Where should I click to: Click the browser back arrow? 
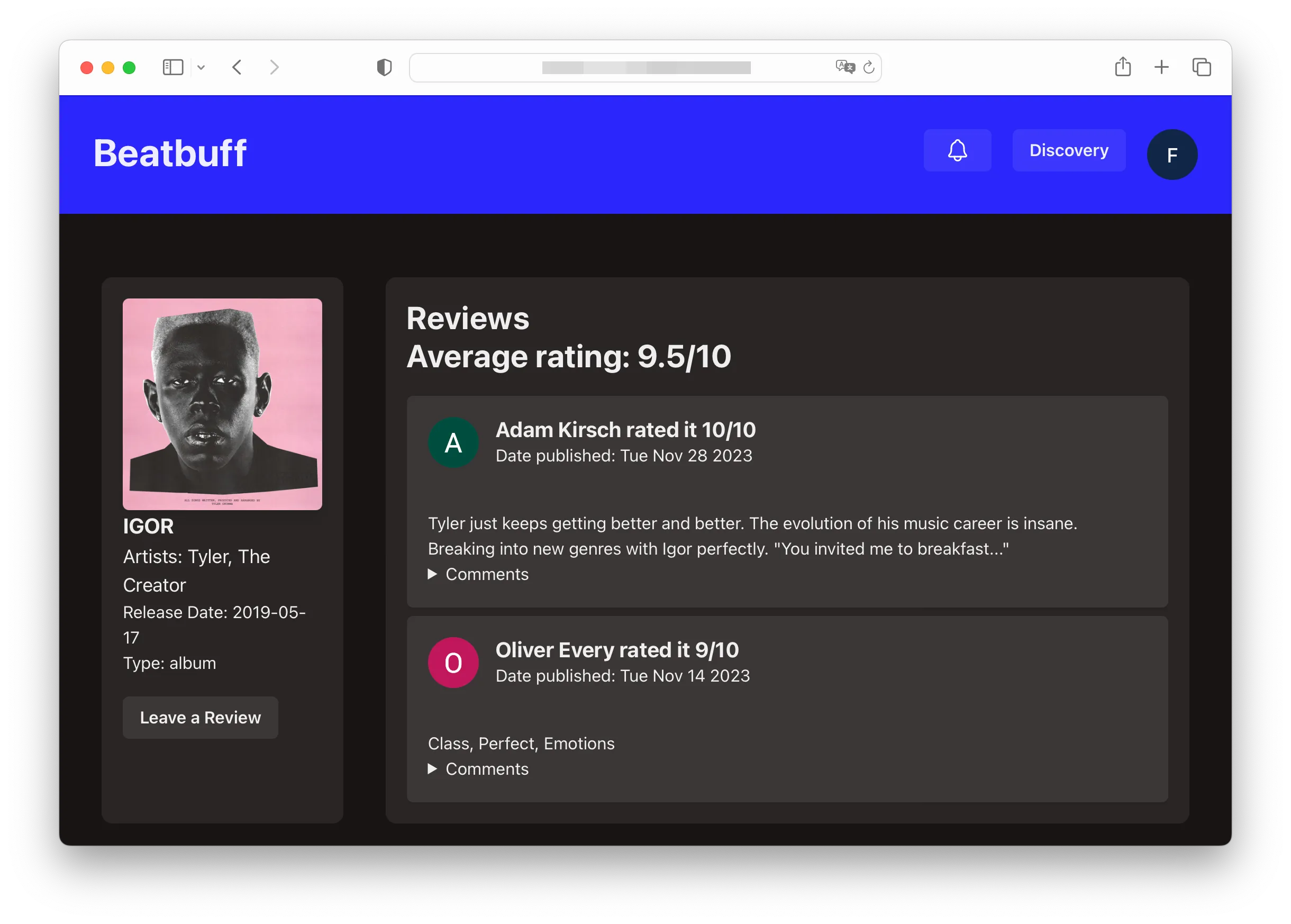click(237, 67)
